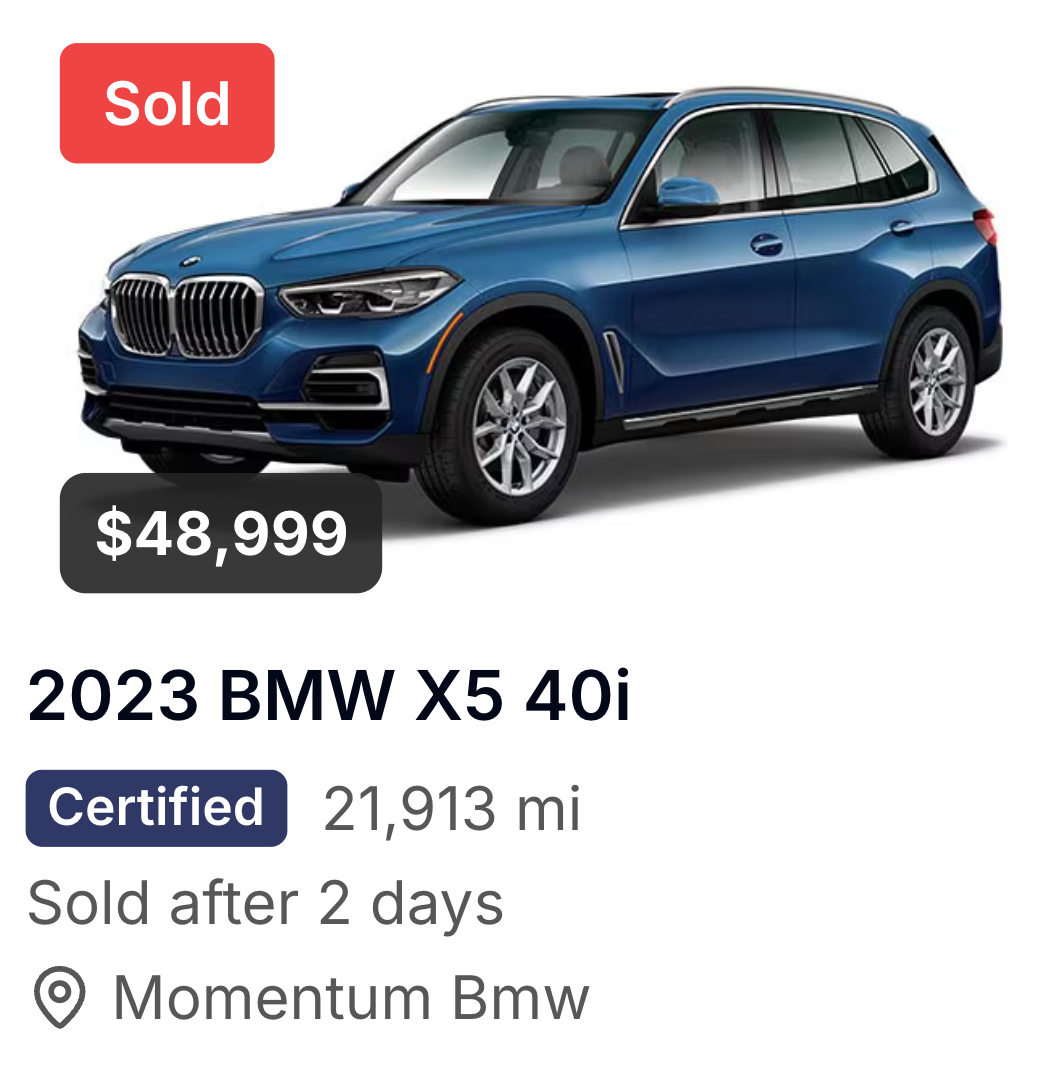Click the $48,999 price tag

coord(221,533)
